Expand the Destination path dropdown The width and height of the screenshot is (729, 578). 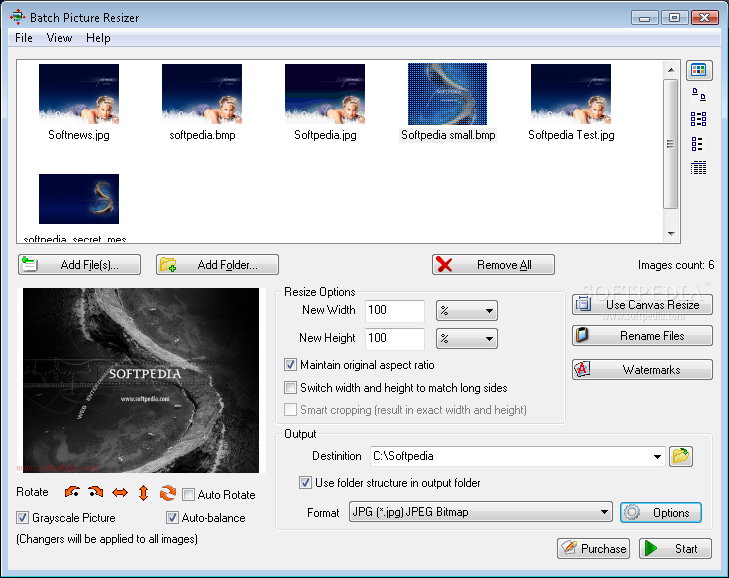coord(657,456)
